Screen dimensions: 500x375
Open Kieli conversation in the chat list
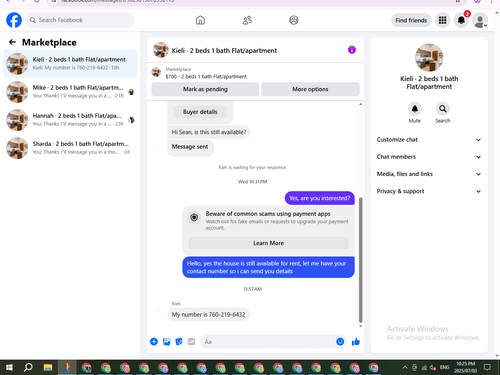click(x=70, y=64)
